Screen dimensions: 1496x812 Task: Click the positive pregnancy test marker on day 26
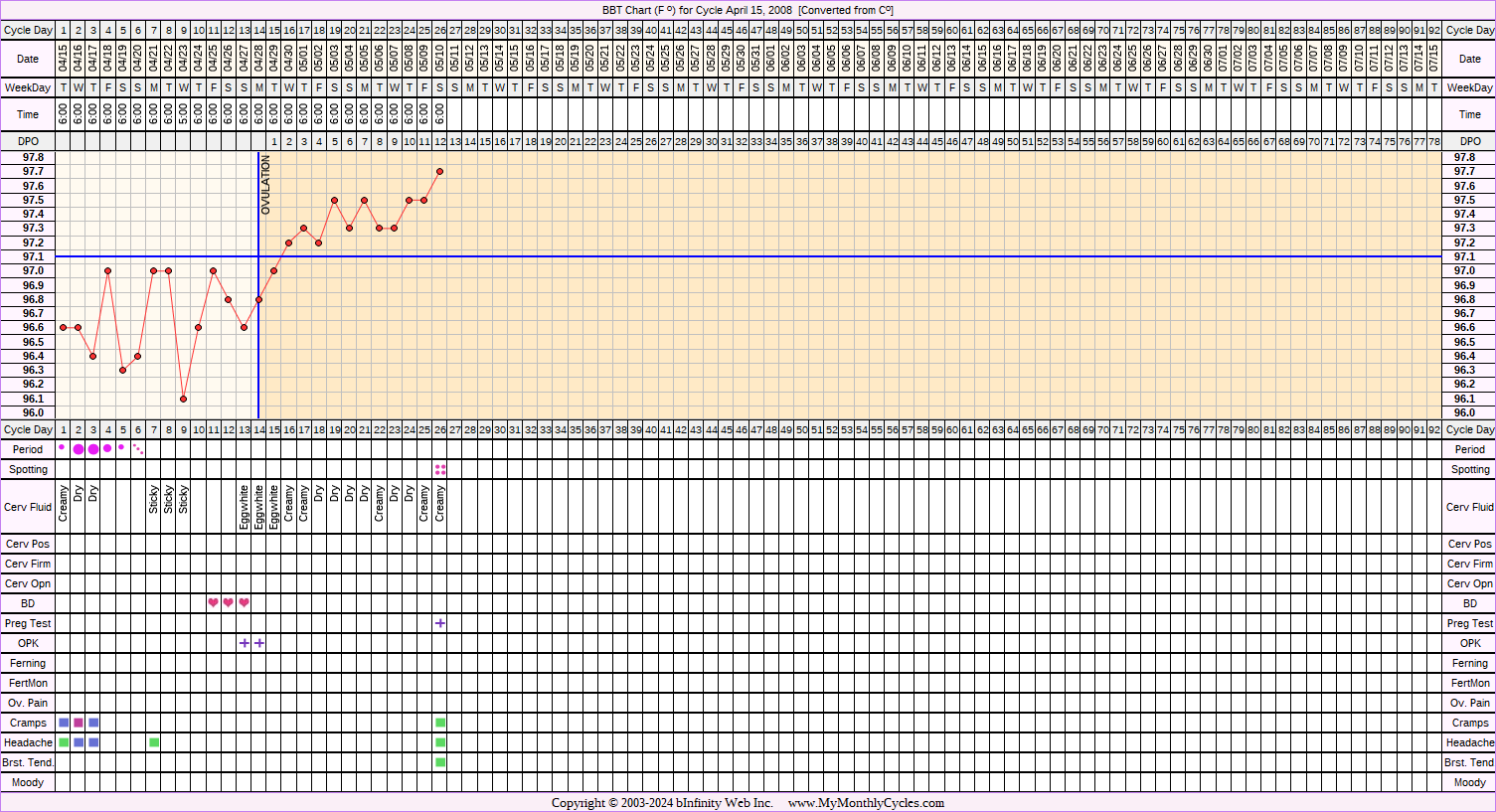(x=440, y=623)
